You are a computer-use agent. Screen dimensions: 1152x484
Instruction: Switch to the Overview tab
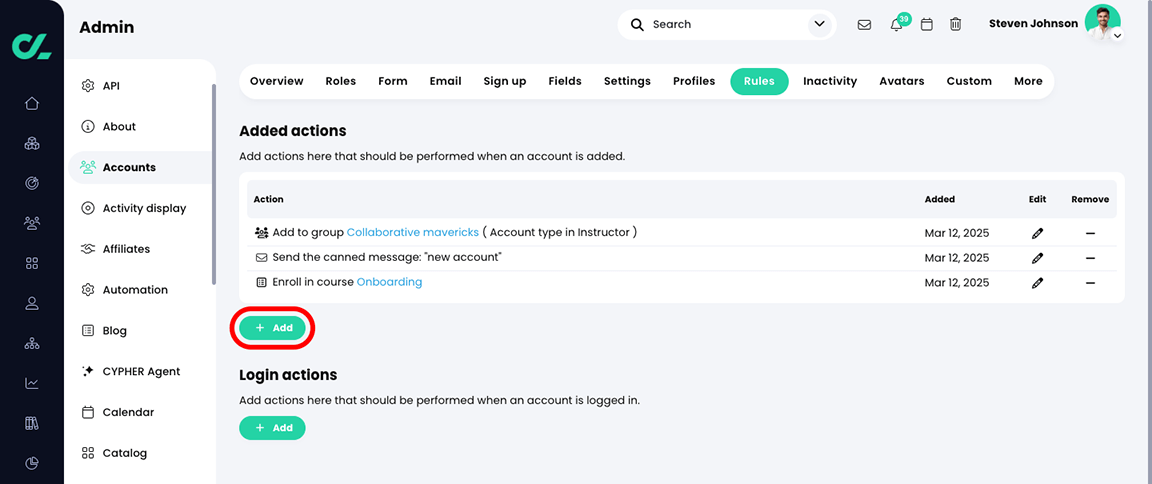[276, 82]
